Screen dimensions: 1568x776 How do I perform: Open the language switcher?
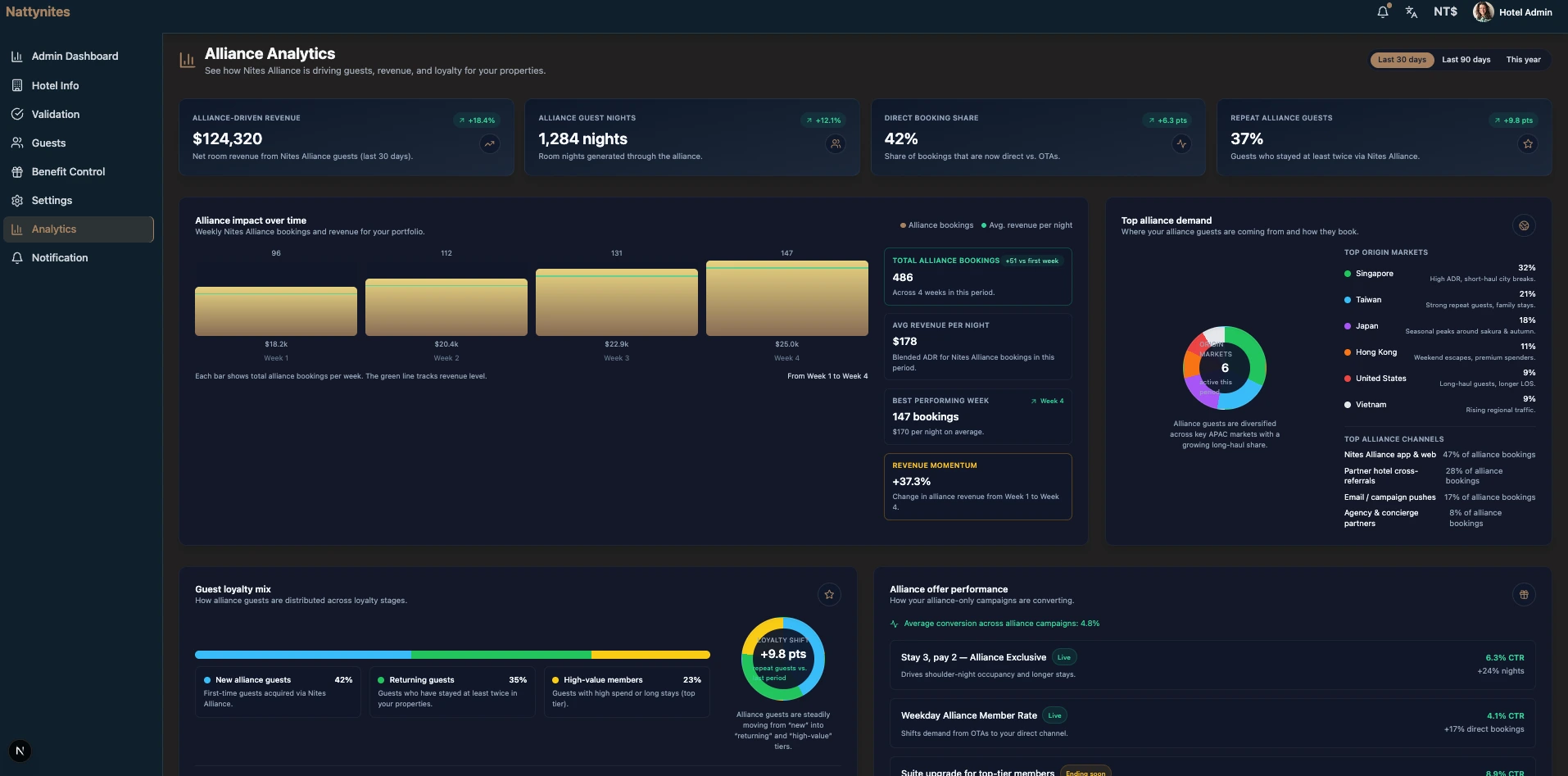pyautogui.click(x=1411, y=12)
